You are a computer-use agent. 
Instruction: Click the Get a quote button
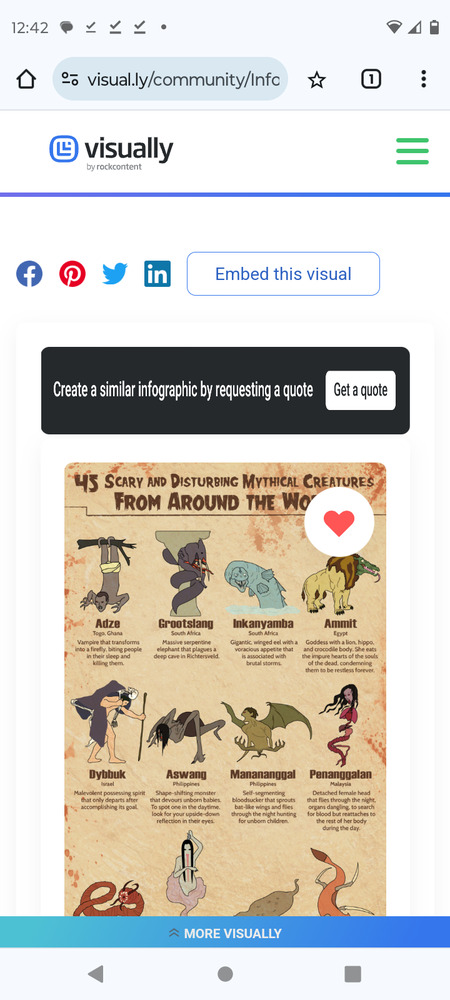361,390
